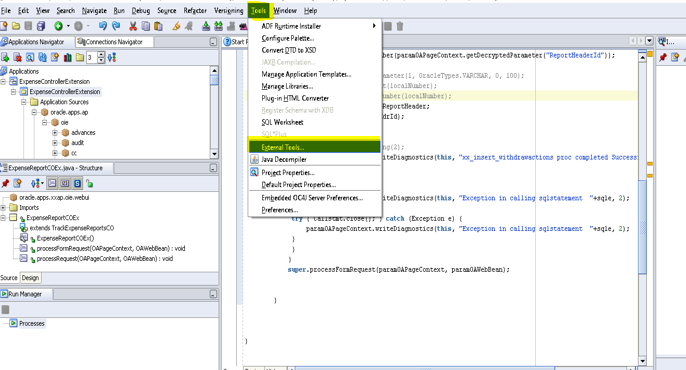
Task: Click the New Application icon in navigator
Action: pyautogui.click(x=5, y=57)
